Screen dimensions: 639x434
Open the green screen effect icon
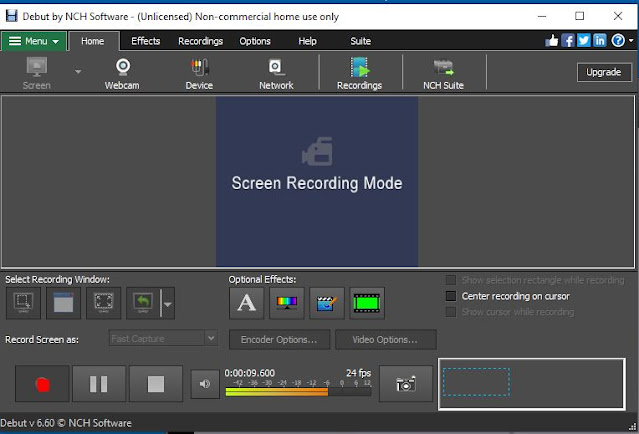(x=367, y=303)
